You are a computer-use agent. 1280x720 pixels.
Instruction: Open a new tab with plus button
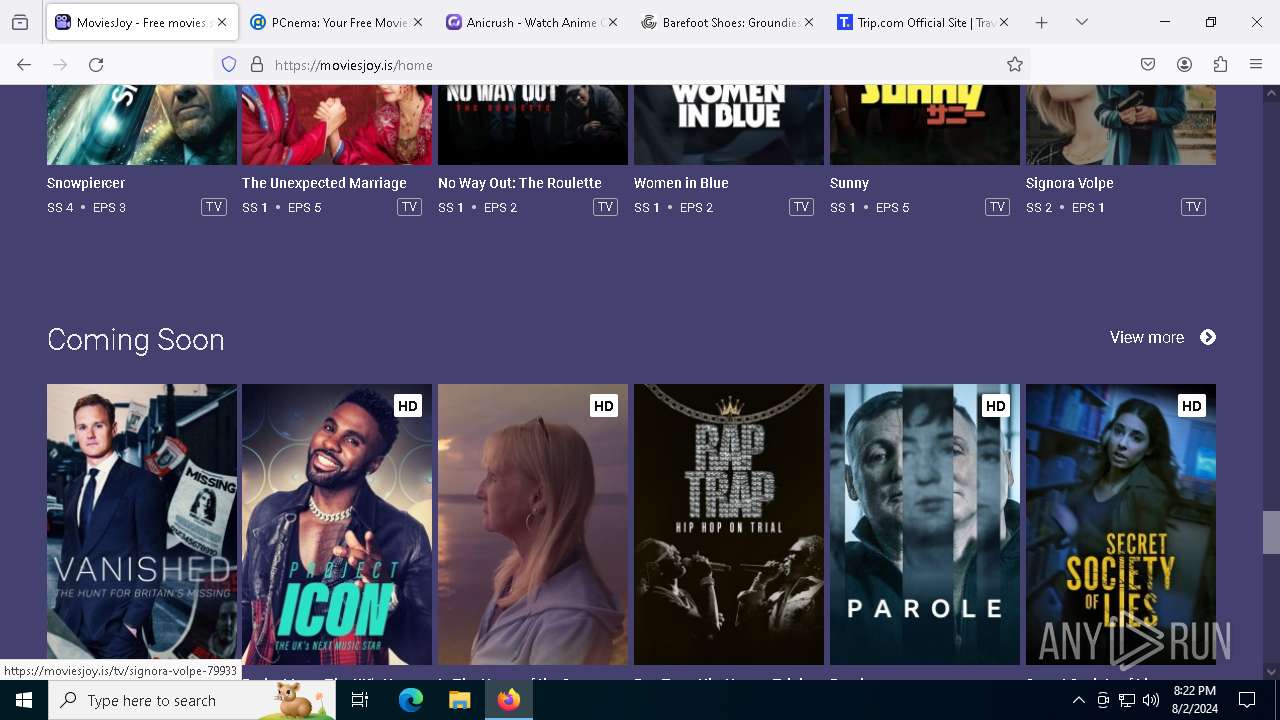pyautogui.click(x=1041, y=22)
